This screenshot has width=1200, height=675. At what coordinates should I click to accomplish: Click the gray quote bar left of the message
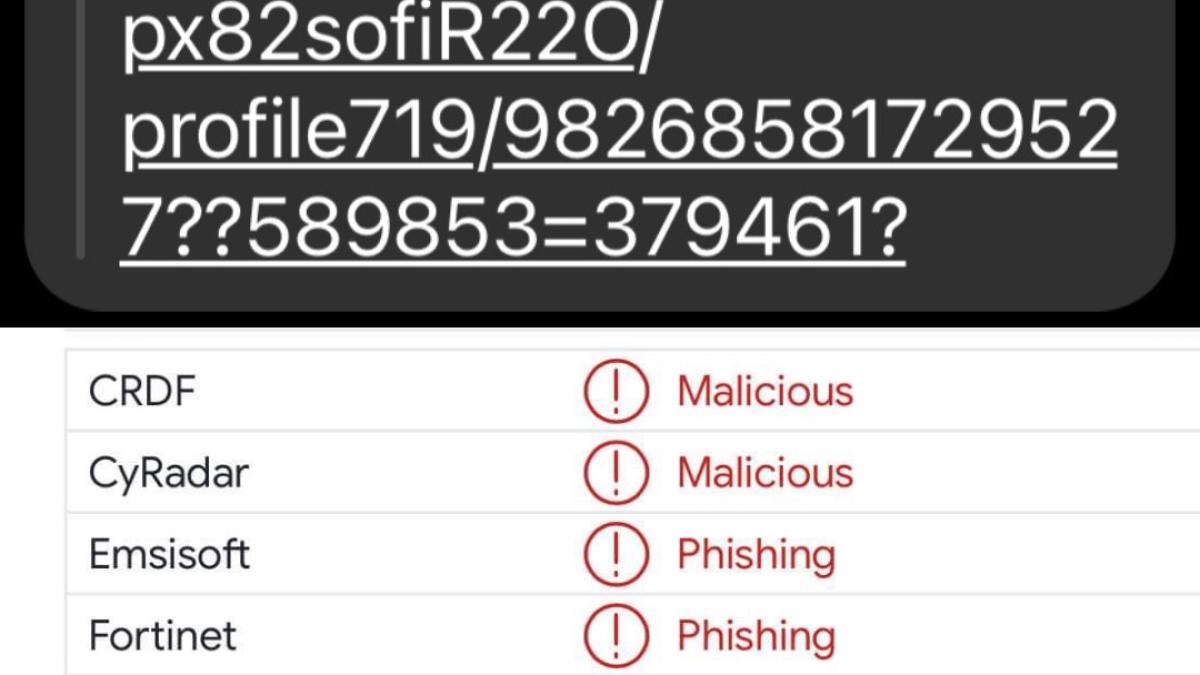(x=80, y=130)
